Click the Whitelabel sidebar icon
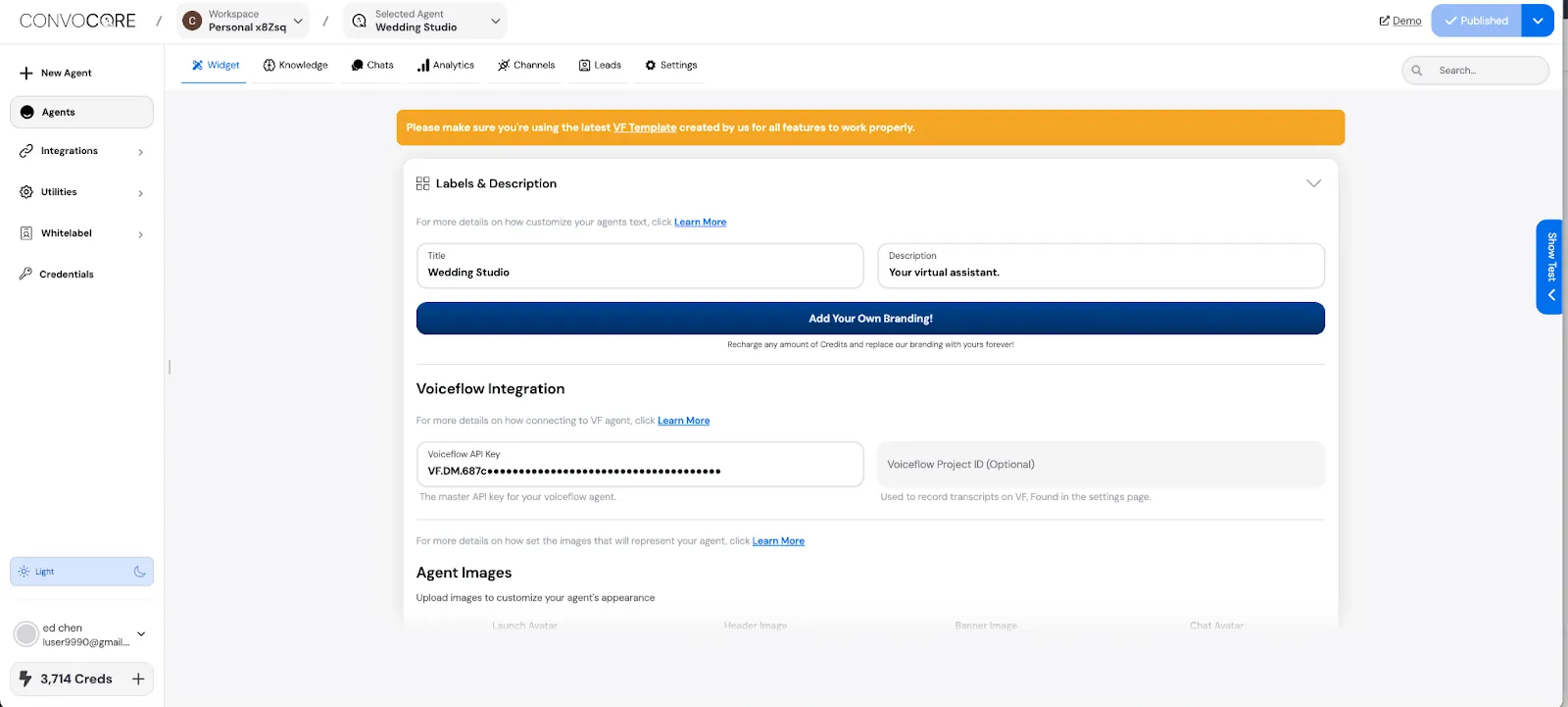Viewport: 1568px width, 707px height. 26,233
